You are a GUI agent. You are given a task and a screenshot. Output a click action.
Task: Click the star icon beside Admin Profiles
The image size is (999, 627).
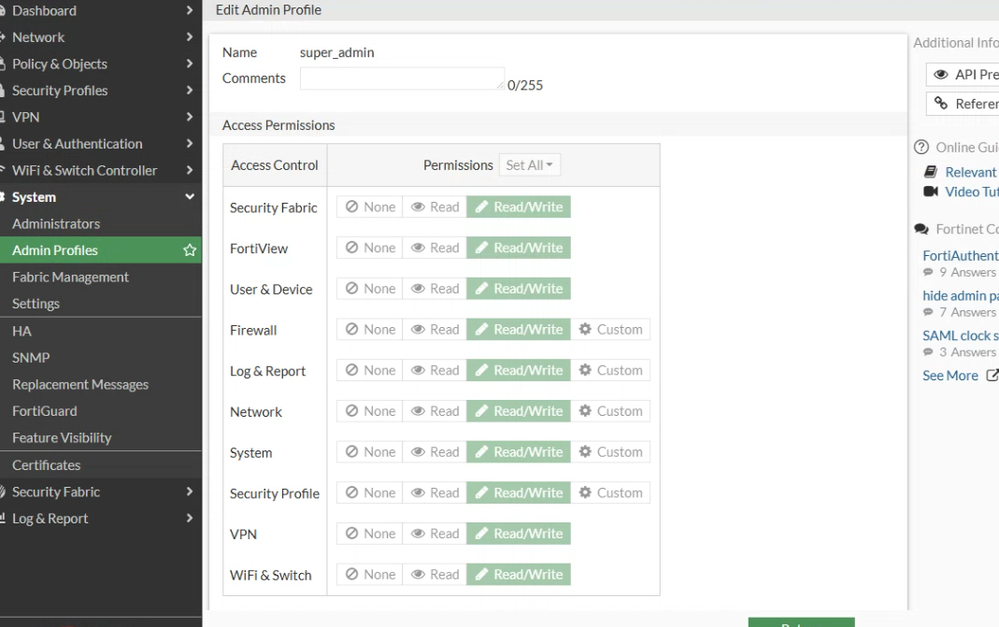[189, 250]
